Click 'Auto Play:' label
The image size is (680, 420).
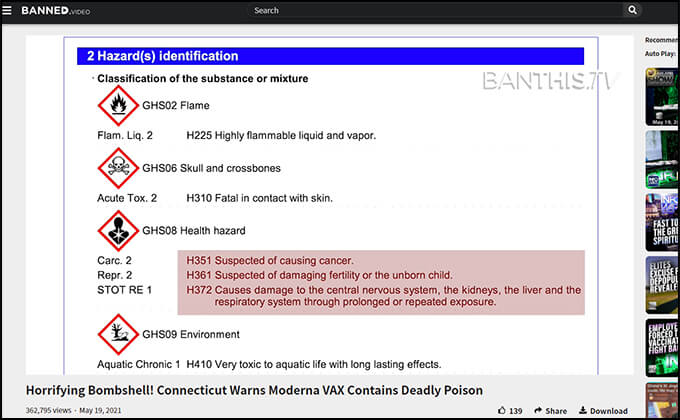point(660,54)
